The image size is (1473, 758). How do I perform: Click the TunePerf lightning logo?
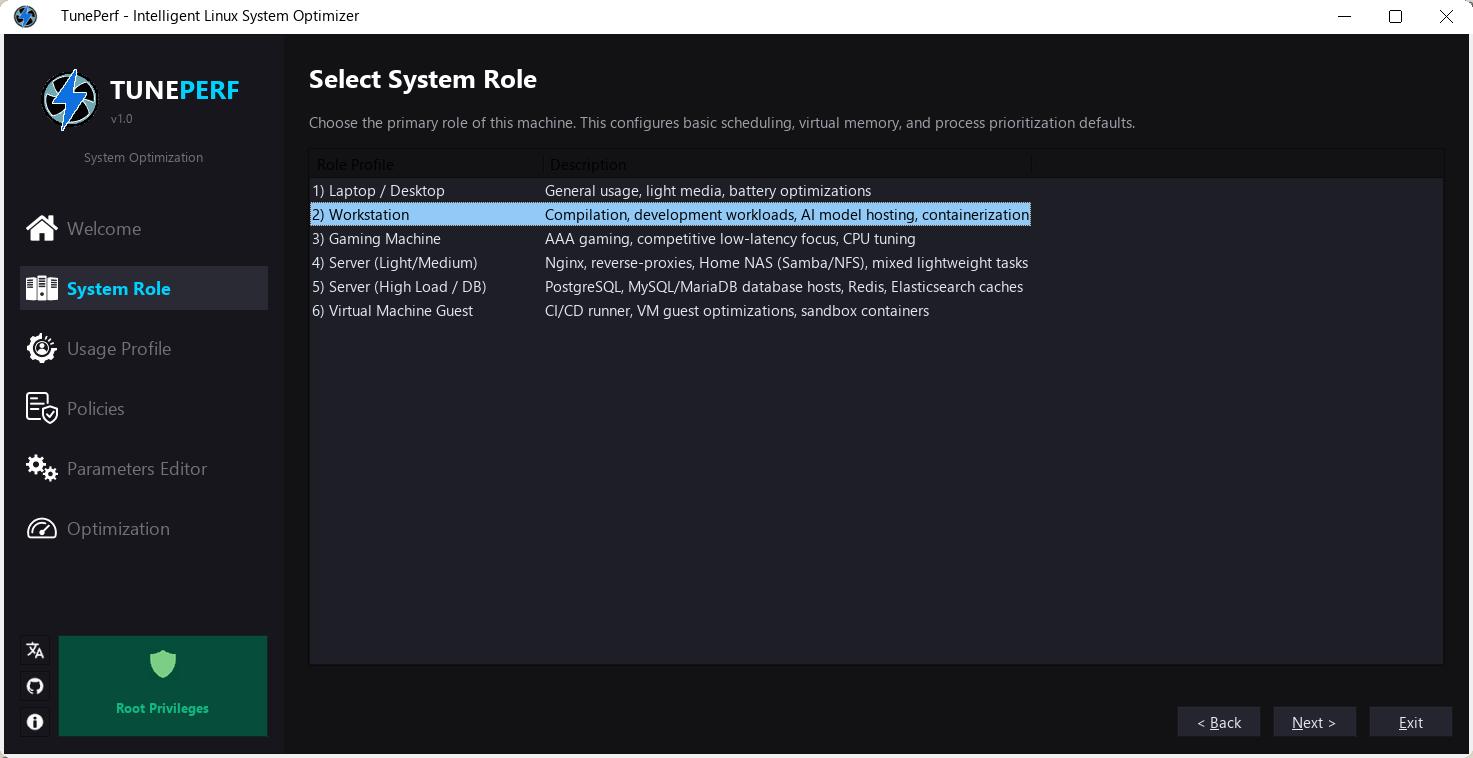70,99
